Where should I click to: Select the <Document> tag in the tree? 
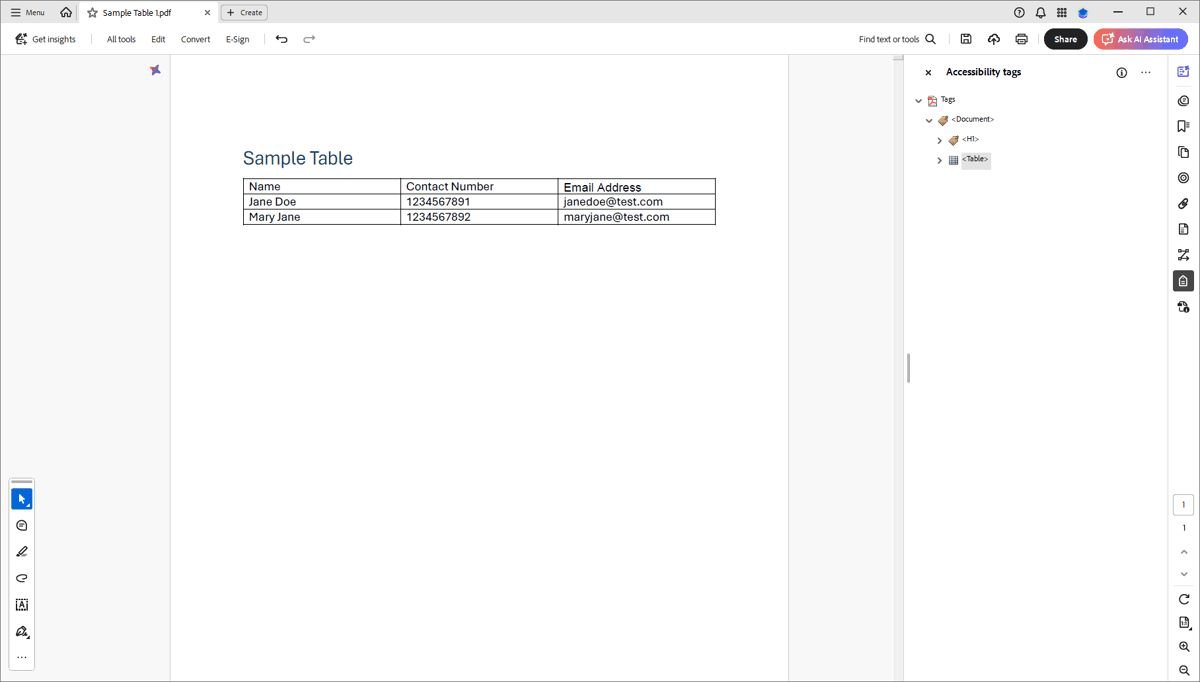click(x=972, y=120)
